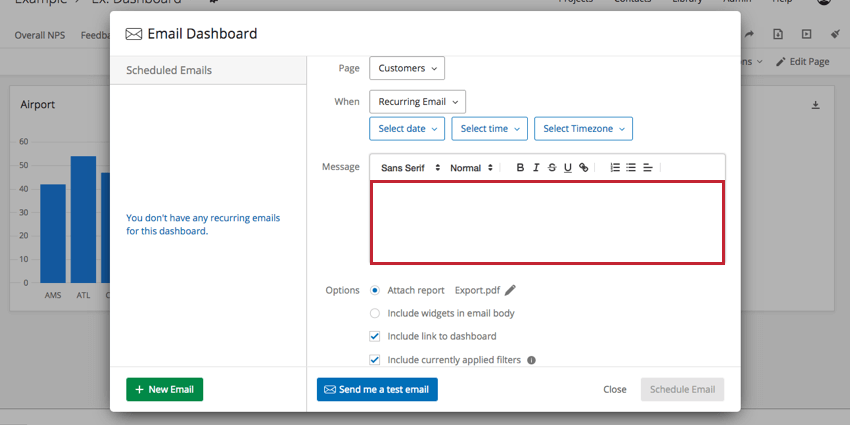
Task: Uncheck Include link to dashboard
Action: point(375,336)
